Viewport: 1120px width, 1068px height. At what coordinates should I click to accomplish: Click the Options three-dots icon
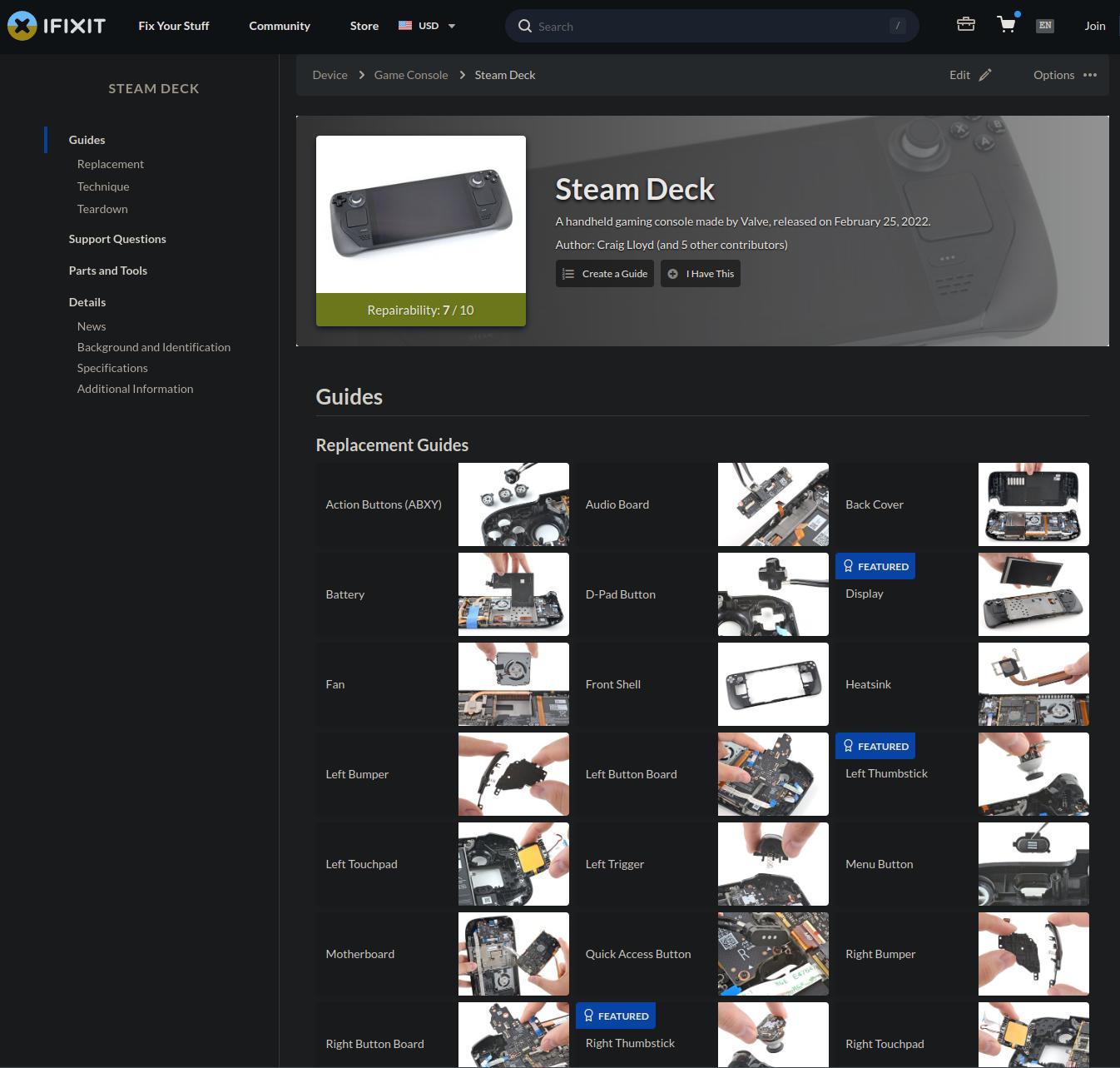[x=1090, y=75]
